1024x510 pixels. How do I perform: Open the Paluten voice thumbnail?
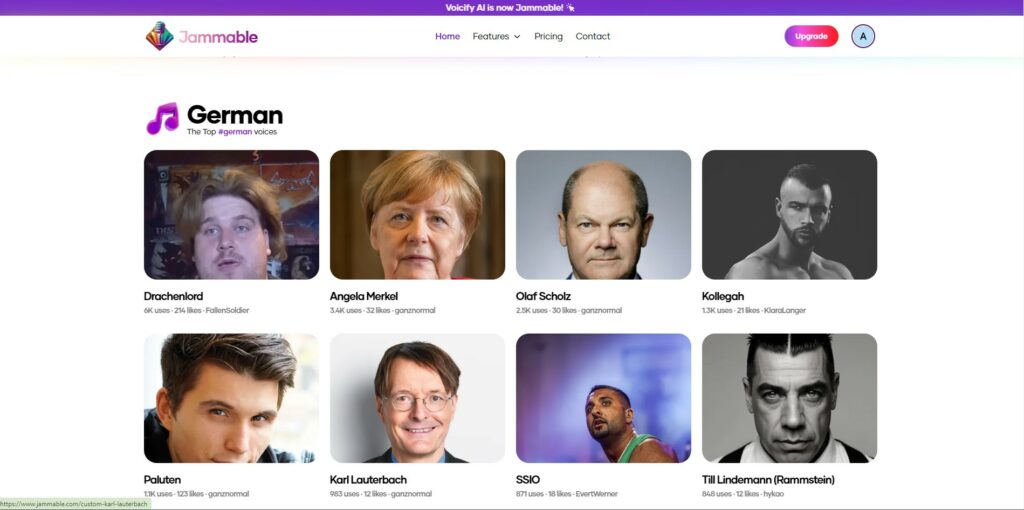point(231,398)
